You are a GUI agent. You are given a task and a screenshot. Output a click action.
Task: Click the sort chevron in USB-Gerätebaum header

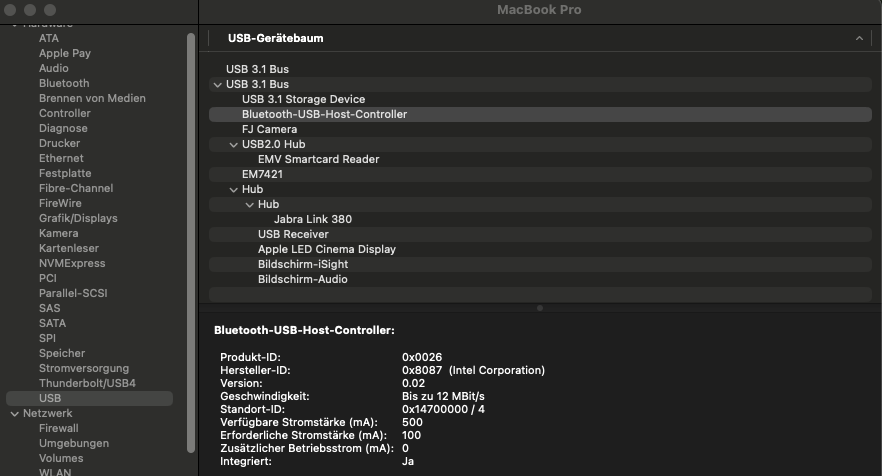pos(859,38)
